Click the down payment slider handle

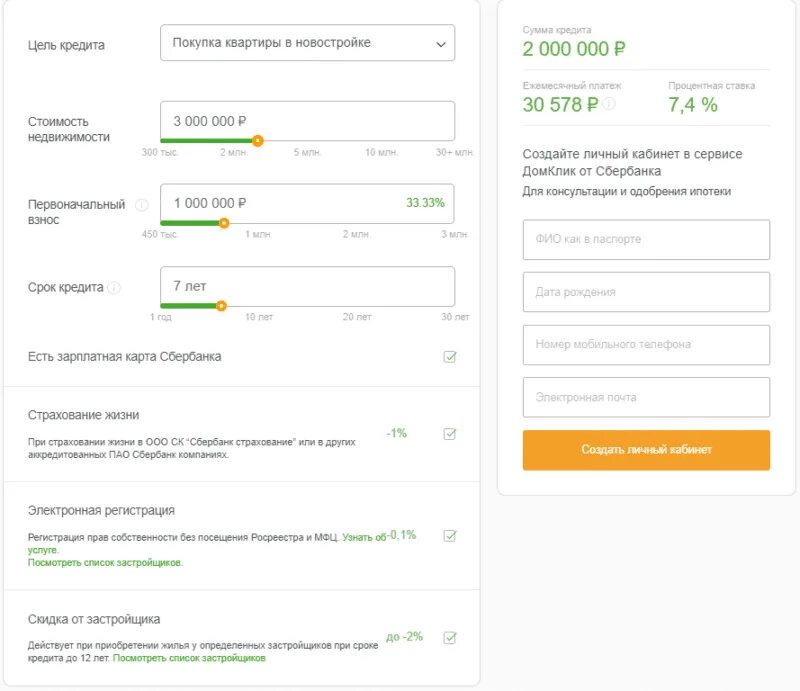pyautogui.click(x=224, y=223)
